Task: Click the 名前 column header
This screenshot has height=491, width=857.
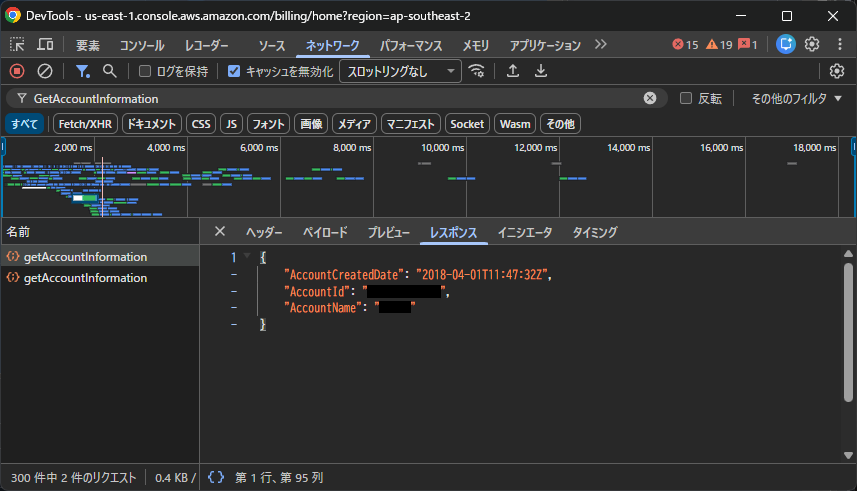Action: 100,232
